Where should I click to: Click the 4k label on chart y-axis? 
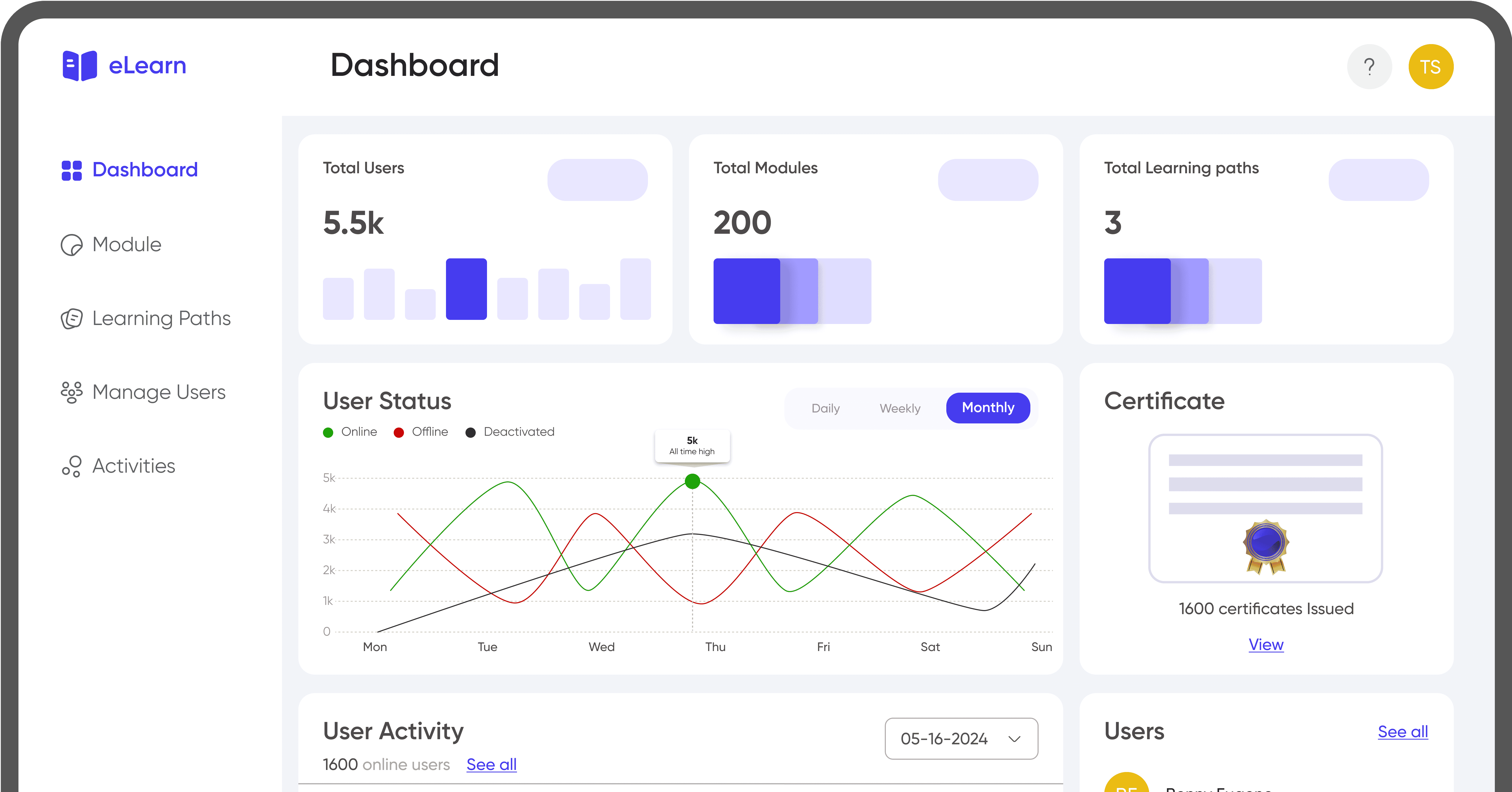point(329,509)
